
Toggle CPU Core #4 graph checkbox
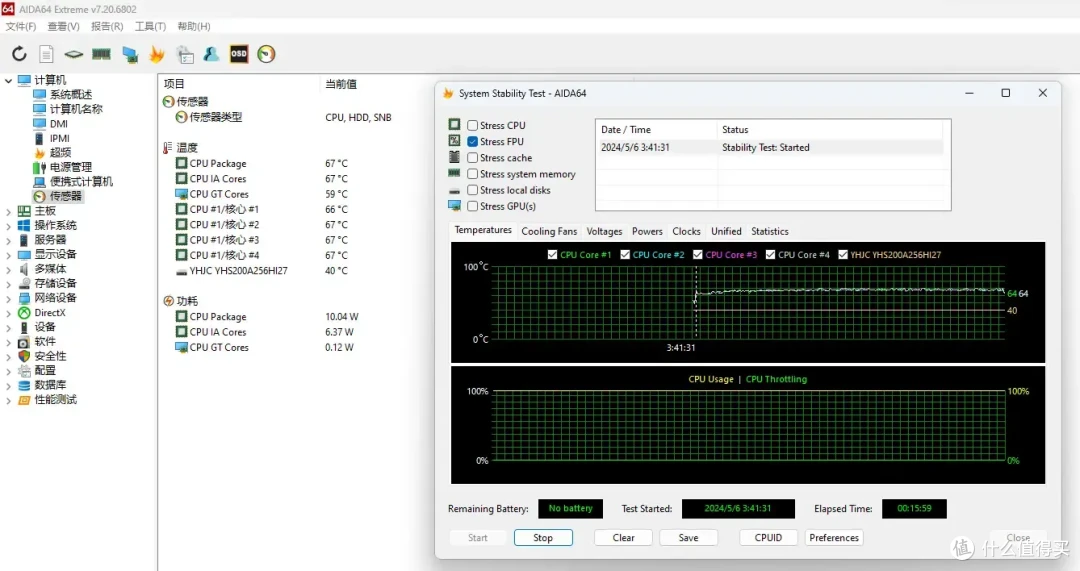coord(770,254)
